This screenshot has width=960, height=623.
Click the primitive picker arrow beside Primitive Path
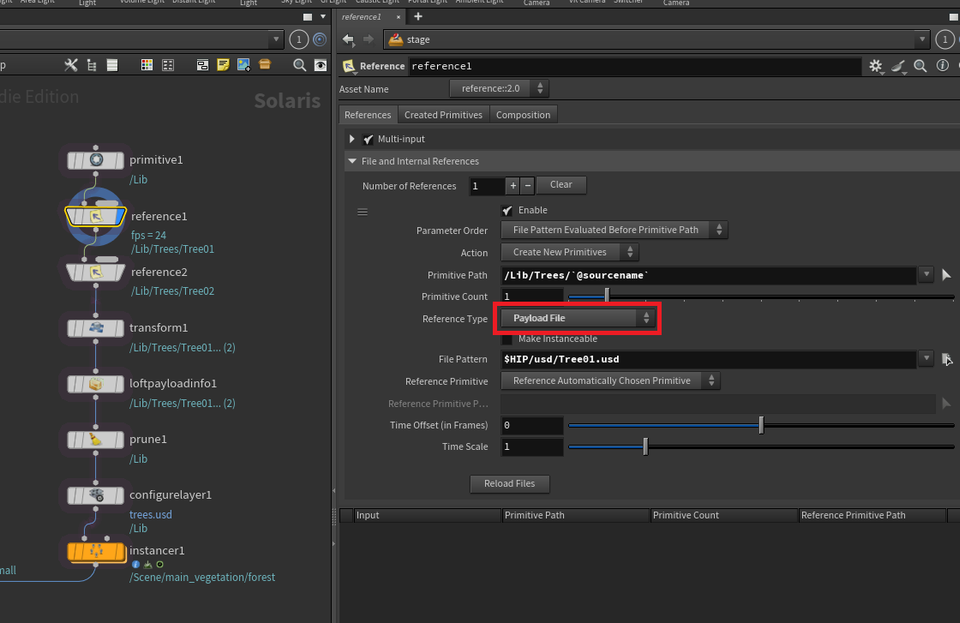[x=946, y=275]
